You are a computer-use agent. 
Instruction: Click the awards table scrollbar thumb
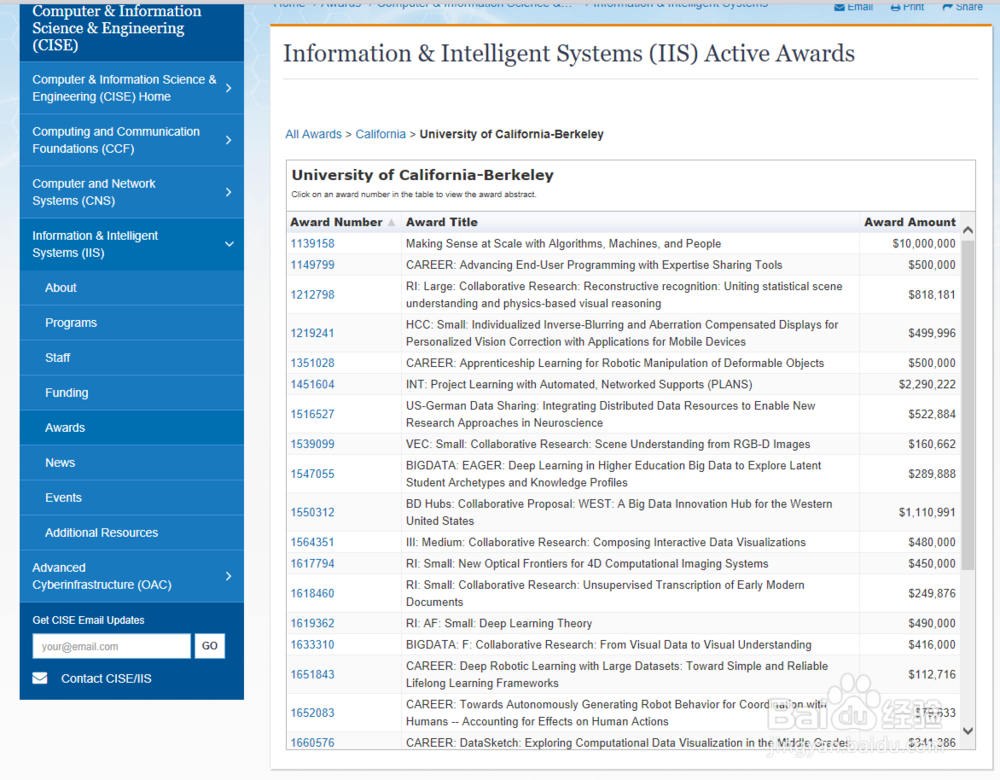click(x=968, y=405)
